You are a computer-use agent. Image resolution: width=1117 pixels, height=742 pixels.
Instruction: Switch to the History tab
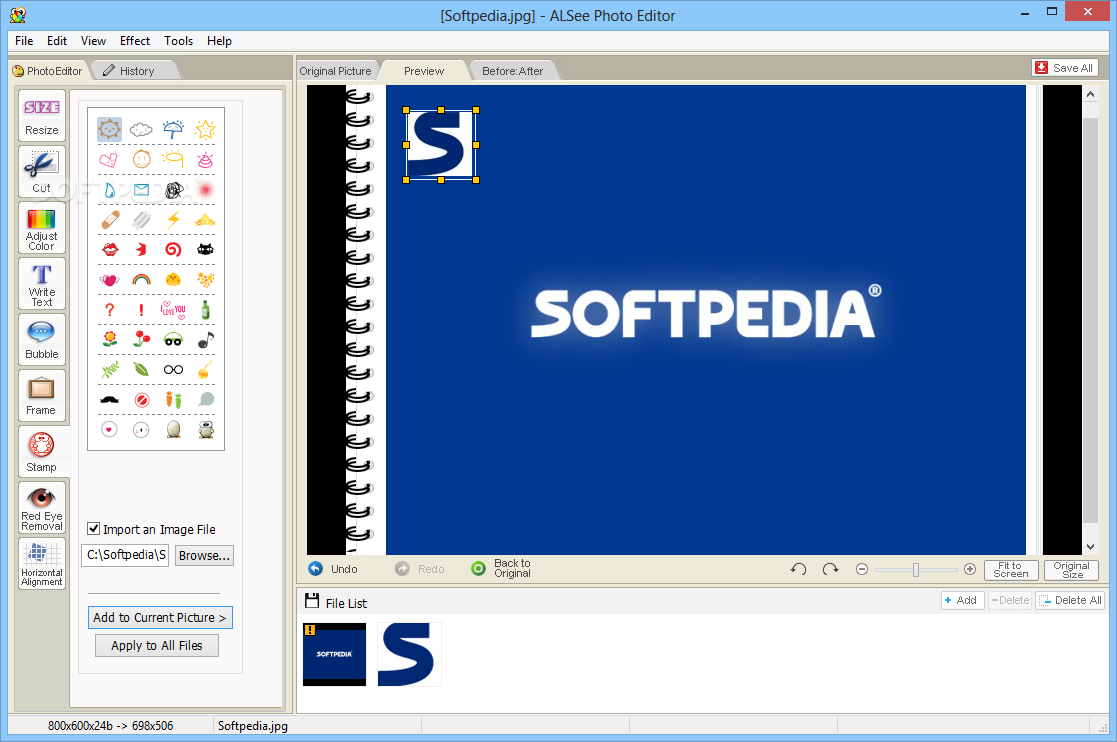pyautogui.click(x=133, y=70)
